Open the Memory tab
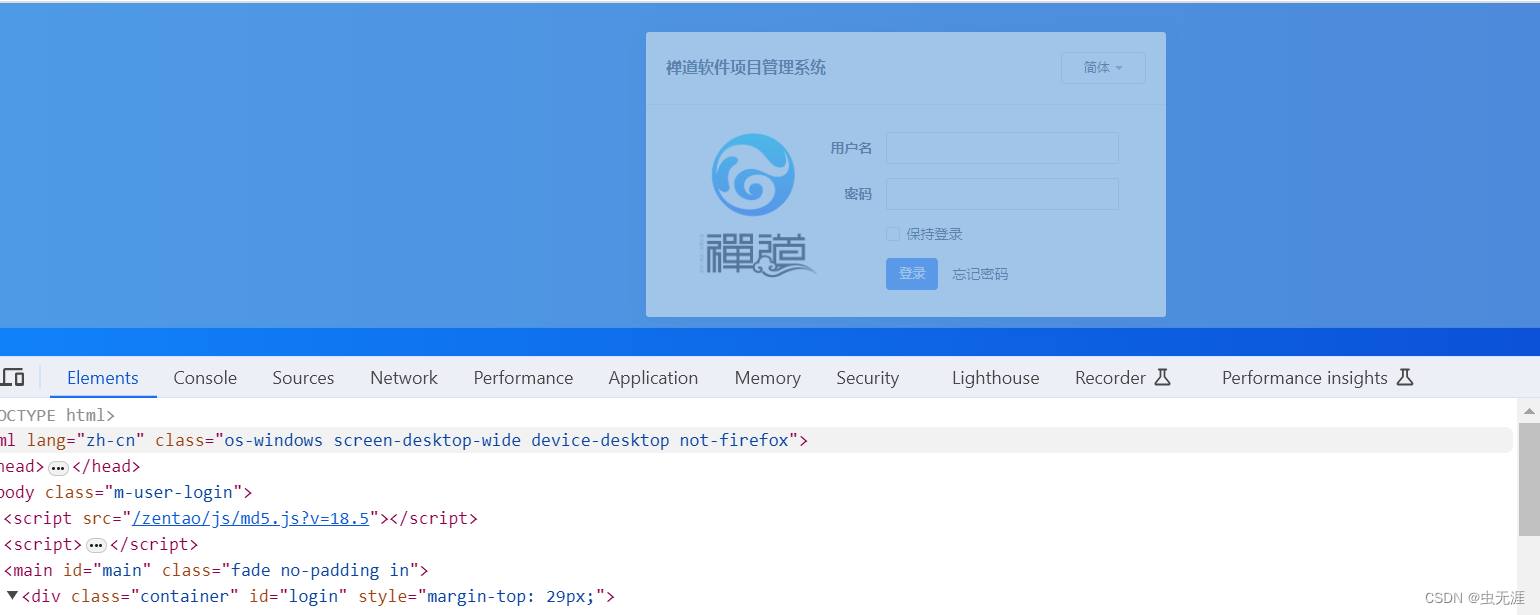 point(767,377)
